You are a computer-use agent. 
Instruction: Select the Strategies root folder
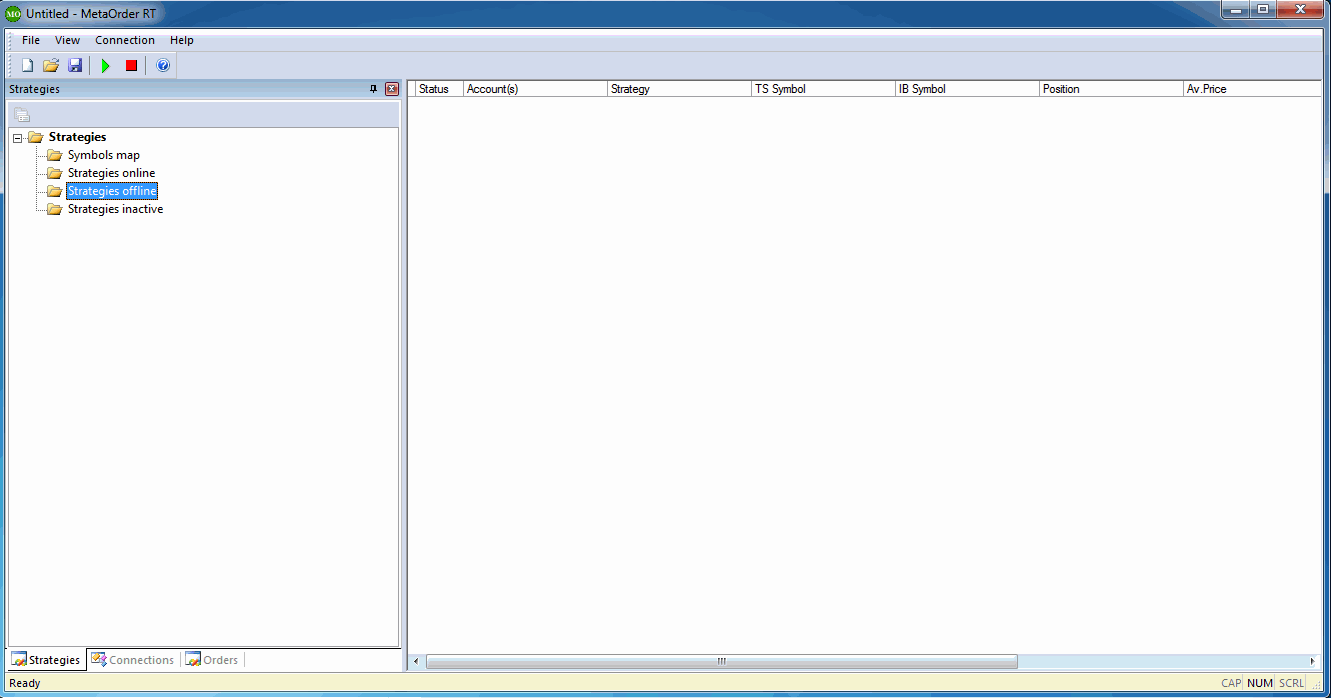pyautogui.click(x=77, y=137)
